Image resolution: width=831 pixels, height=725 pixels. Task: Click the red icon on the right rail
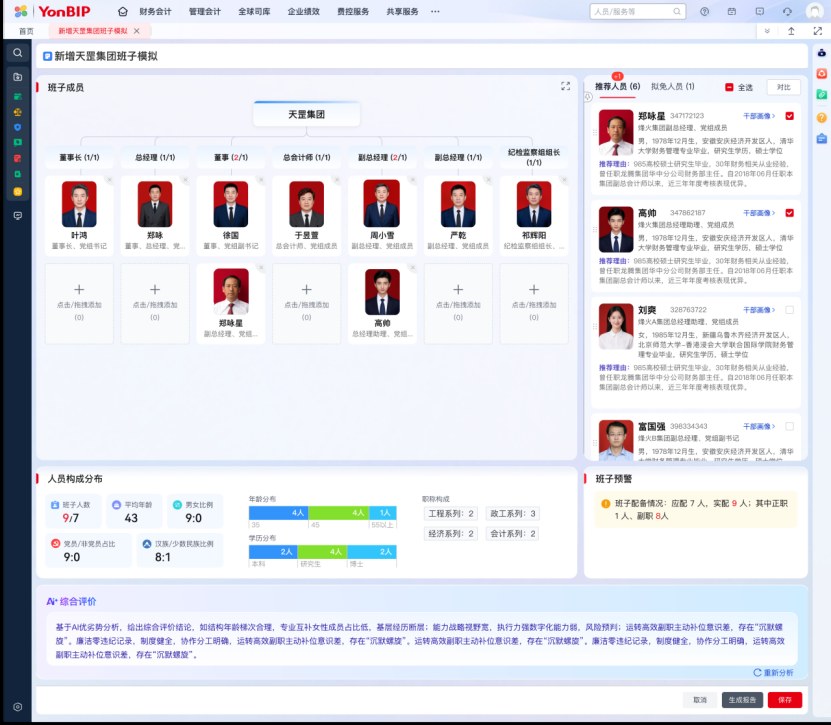821,74
